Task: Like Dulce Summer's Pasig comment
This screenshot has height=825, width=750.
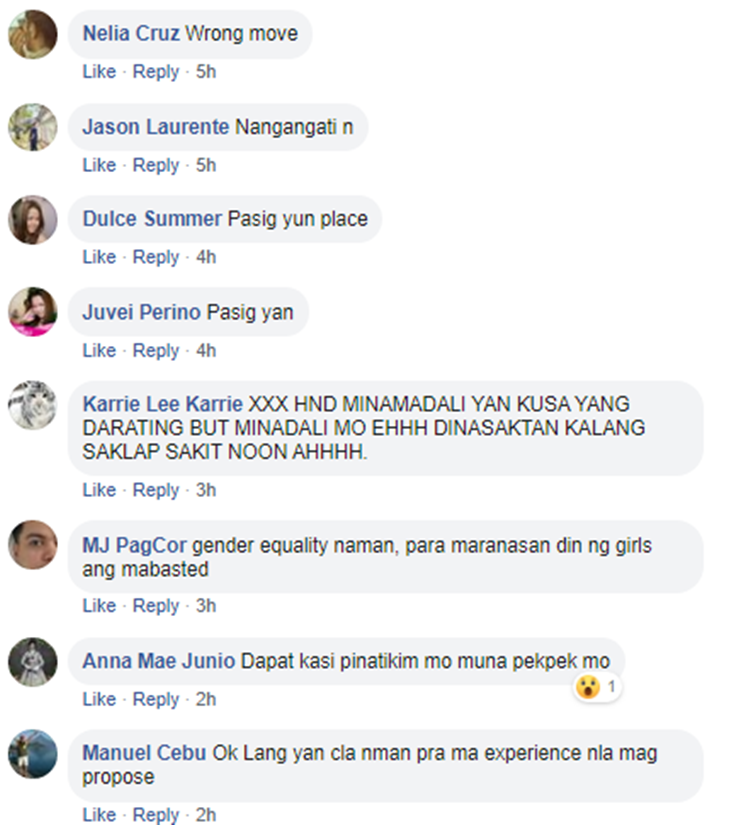Action: pos(99,257)
